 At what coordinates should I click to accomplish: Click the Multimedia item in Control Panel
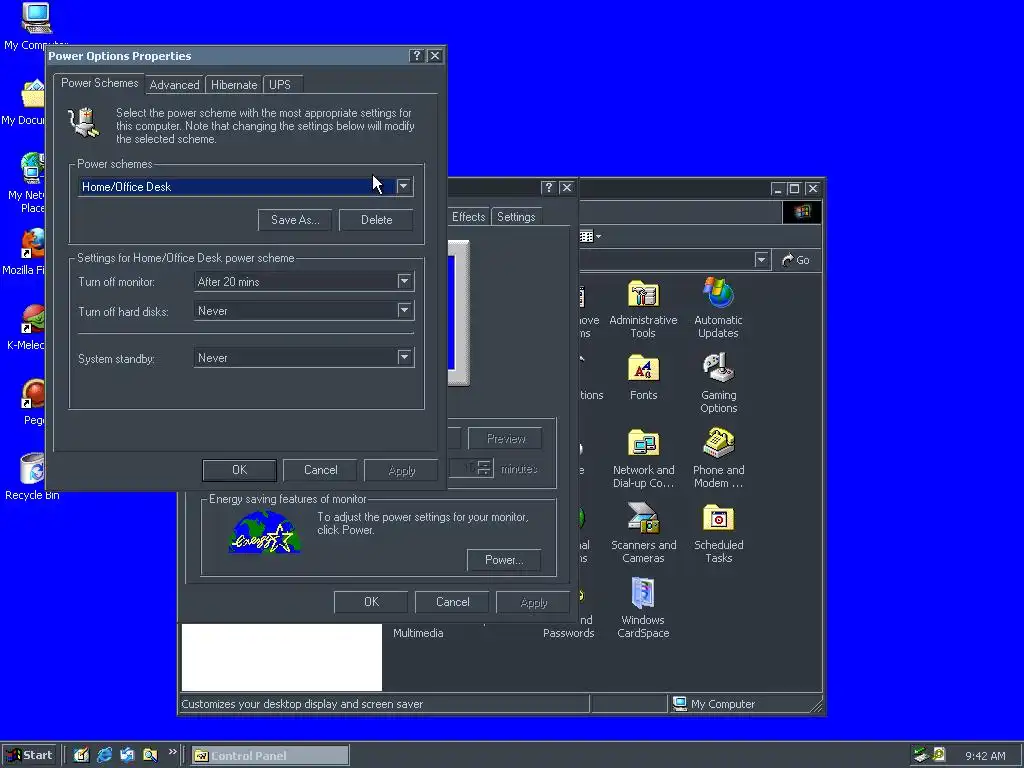click(x=418, y=633)
